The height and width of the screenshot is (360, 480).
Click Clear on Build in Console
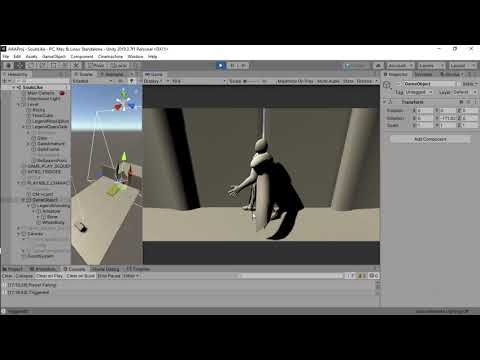80,276
